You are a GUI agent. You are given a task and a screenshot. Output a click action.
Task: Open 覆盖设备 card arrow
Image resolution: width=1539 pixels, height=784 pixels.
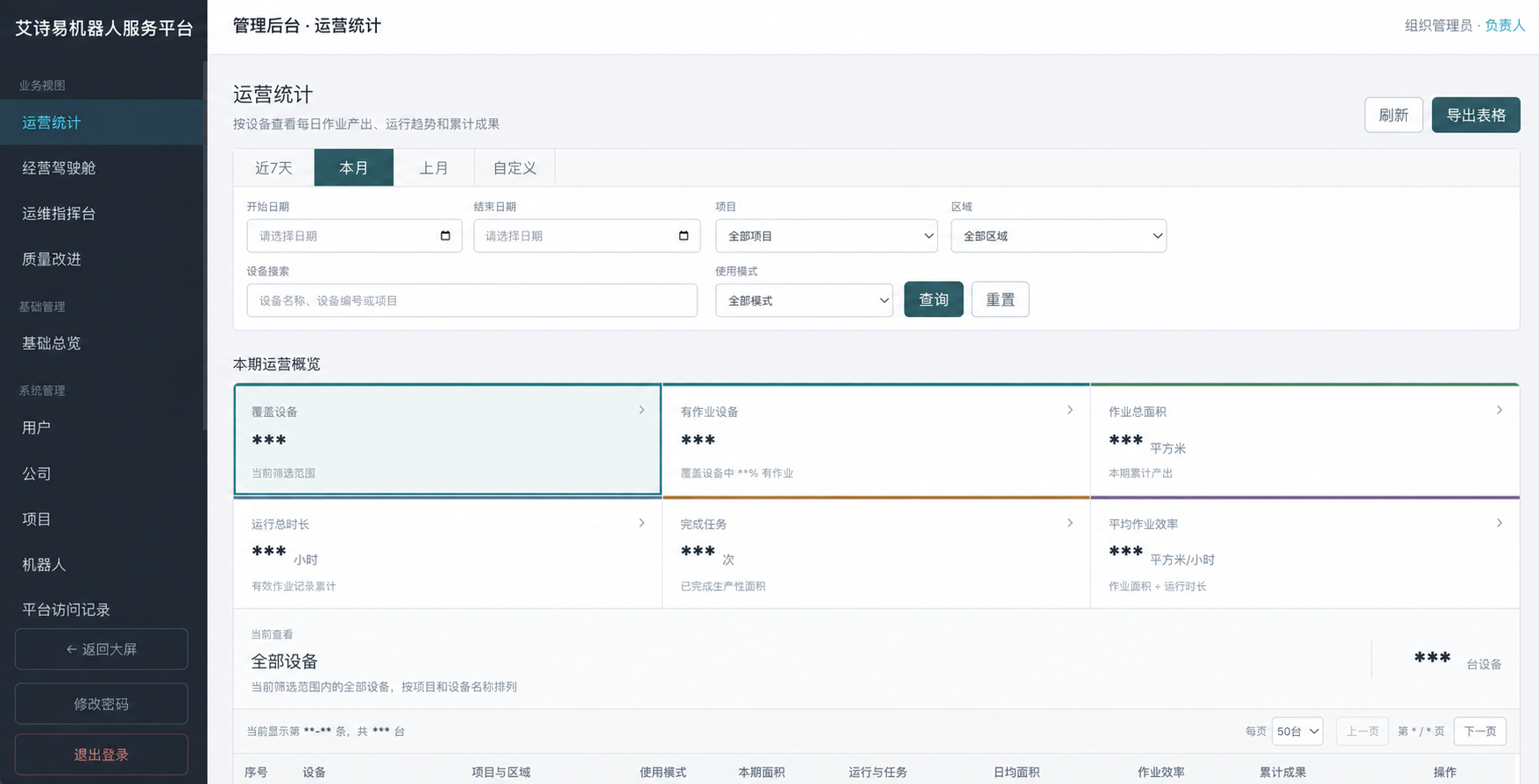(642, 410)
